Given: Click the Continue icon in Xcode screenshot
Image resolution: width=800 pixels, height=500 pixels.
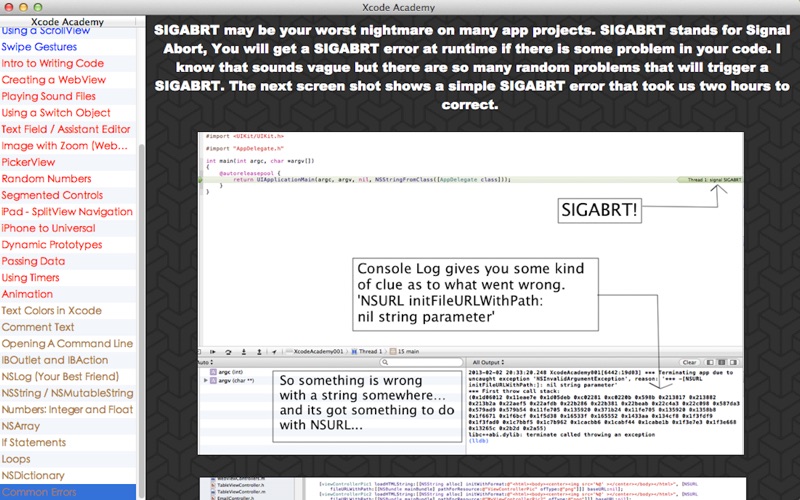Looking at the screenshot, I should [213, 352].
